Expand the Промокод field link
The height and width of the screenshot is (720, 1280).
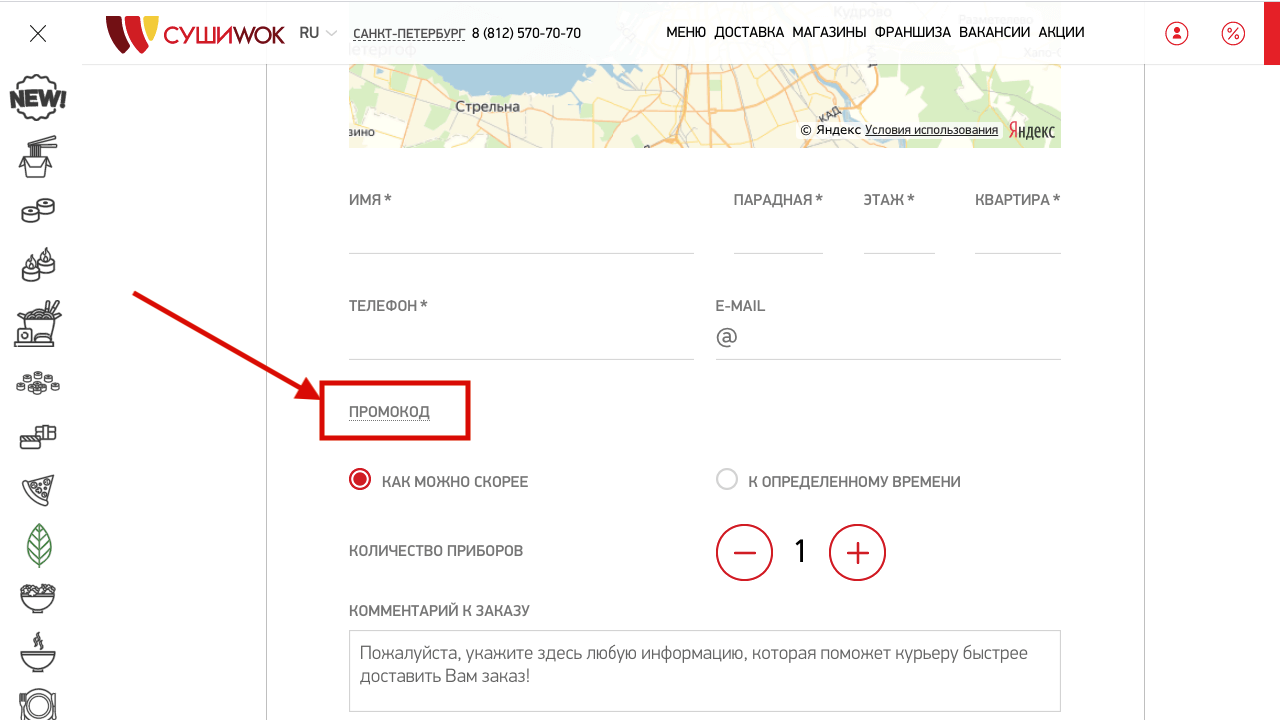pyautogui.click(x=389, y=412)
